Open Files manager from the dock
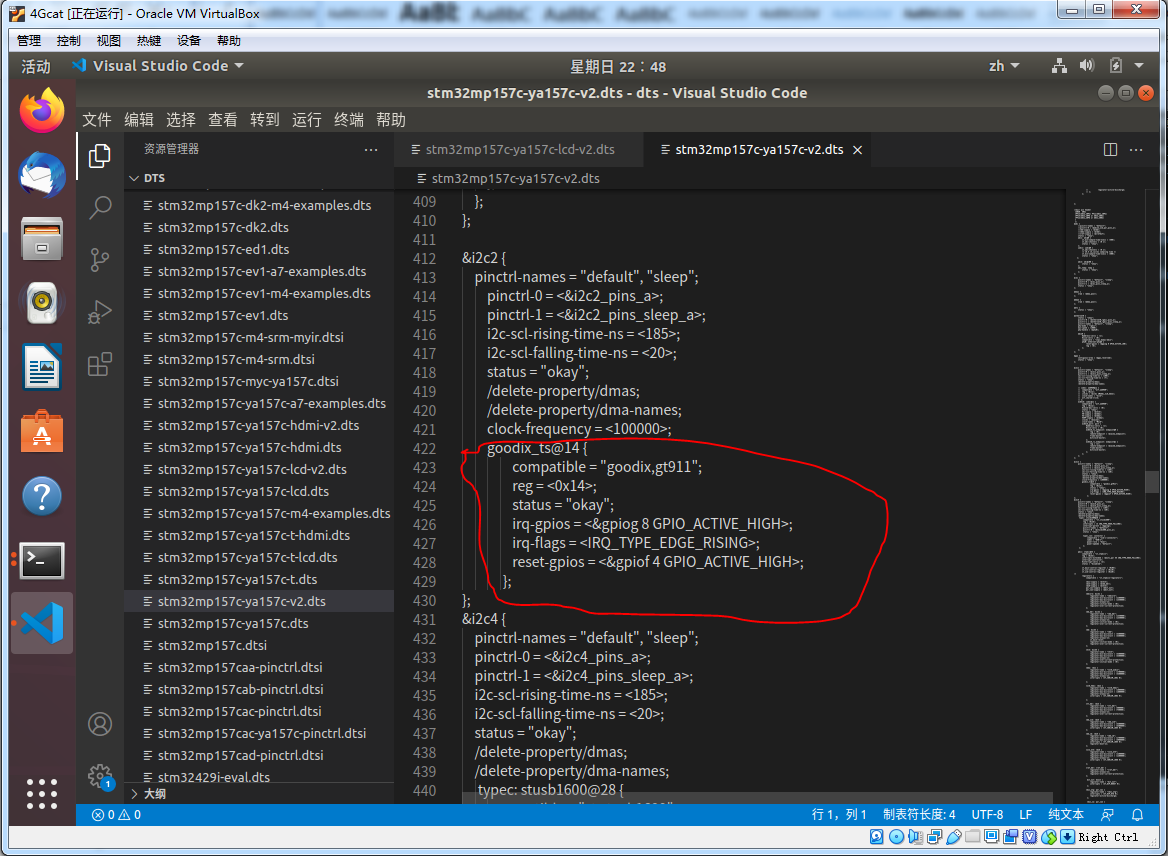The height and width of the screenshot is (856, 1168). tap(42, 239)
